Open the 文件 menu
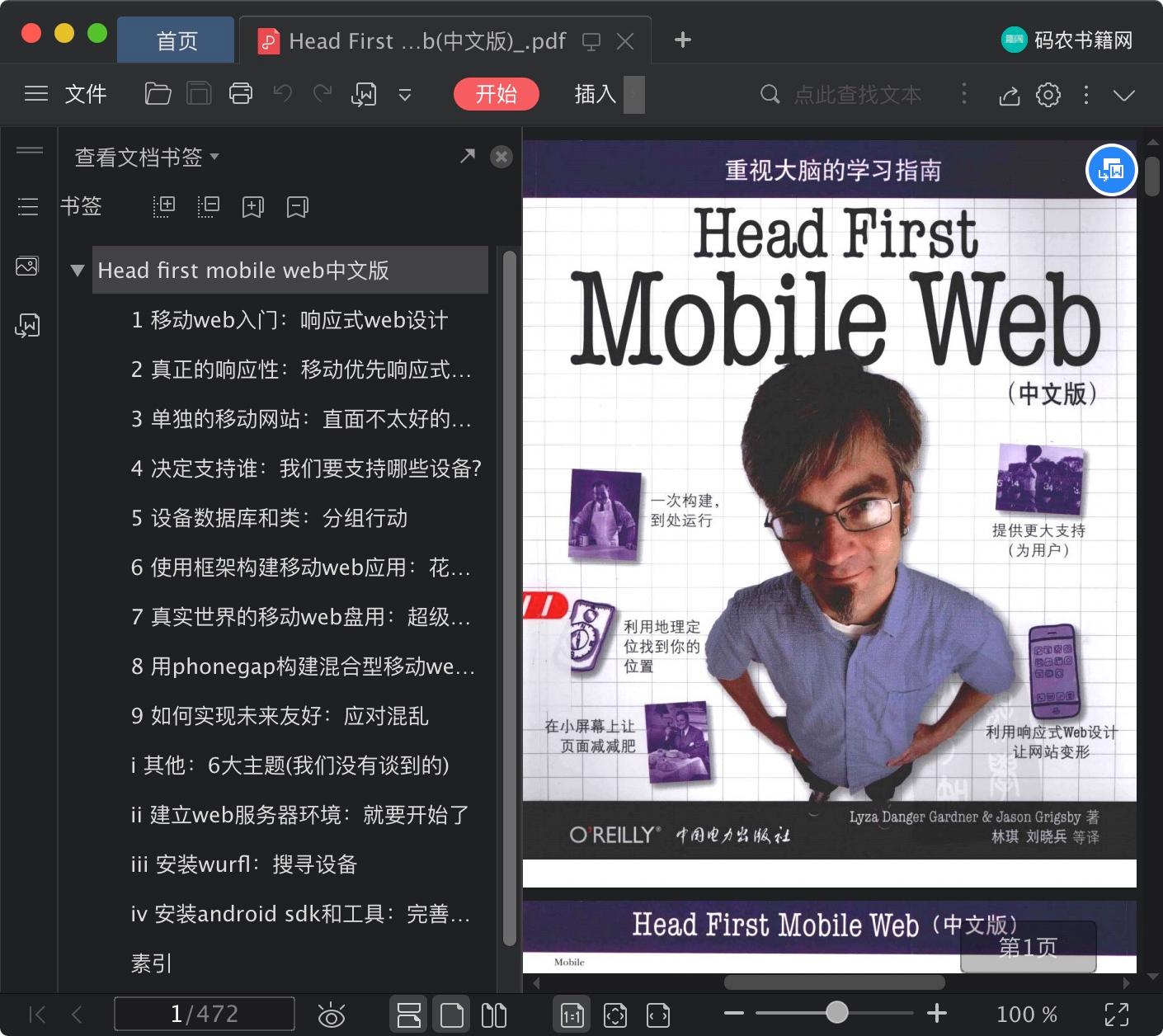 pos(85,93)
